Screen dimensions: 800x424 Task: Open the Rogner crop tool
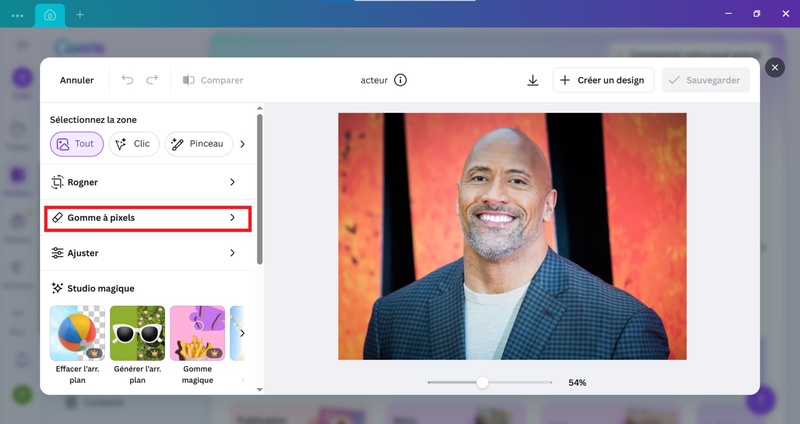coord(148,182)
